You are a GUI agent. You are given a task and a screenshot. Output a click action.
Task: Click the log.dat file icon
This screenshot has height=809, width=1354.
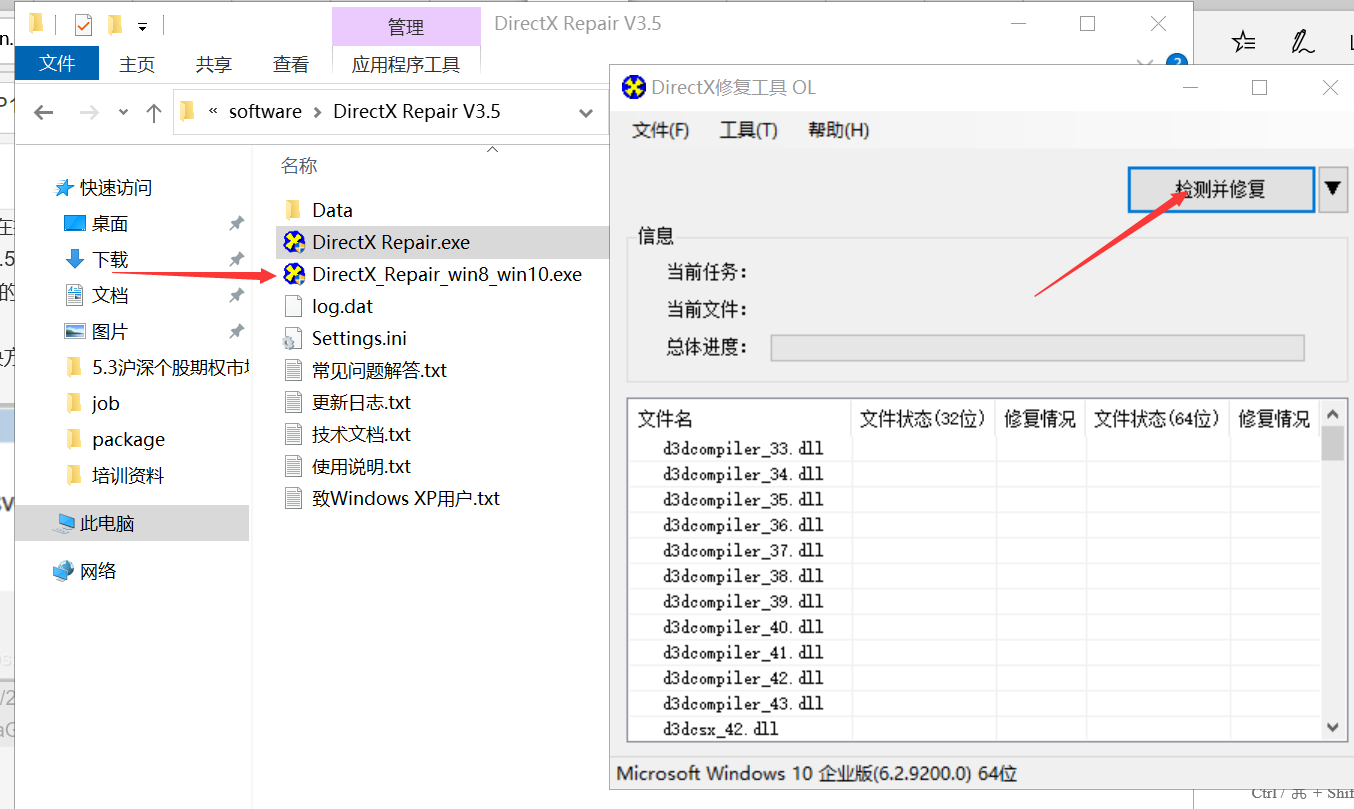click(x=293, y=306)
